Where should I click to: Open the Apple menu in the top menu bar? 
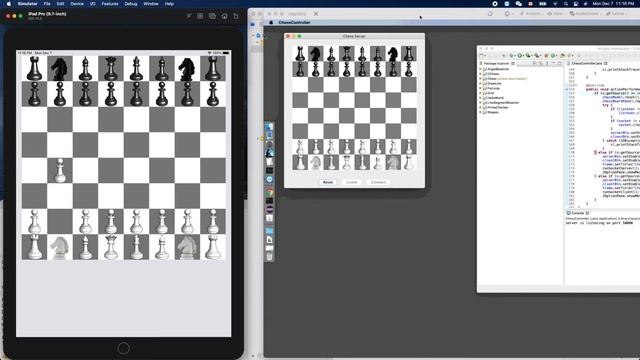click(x=9, y=4)
